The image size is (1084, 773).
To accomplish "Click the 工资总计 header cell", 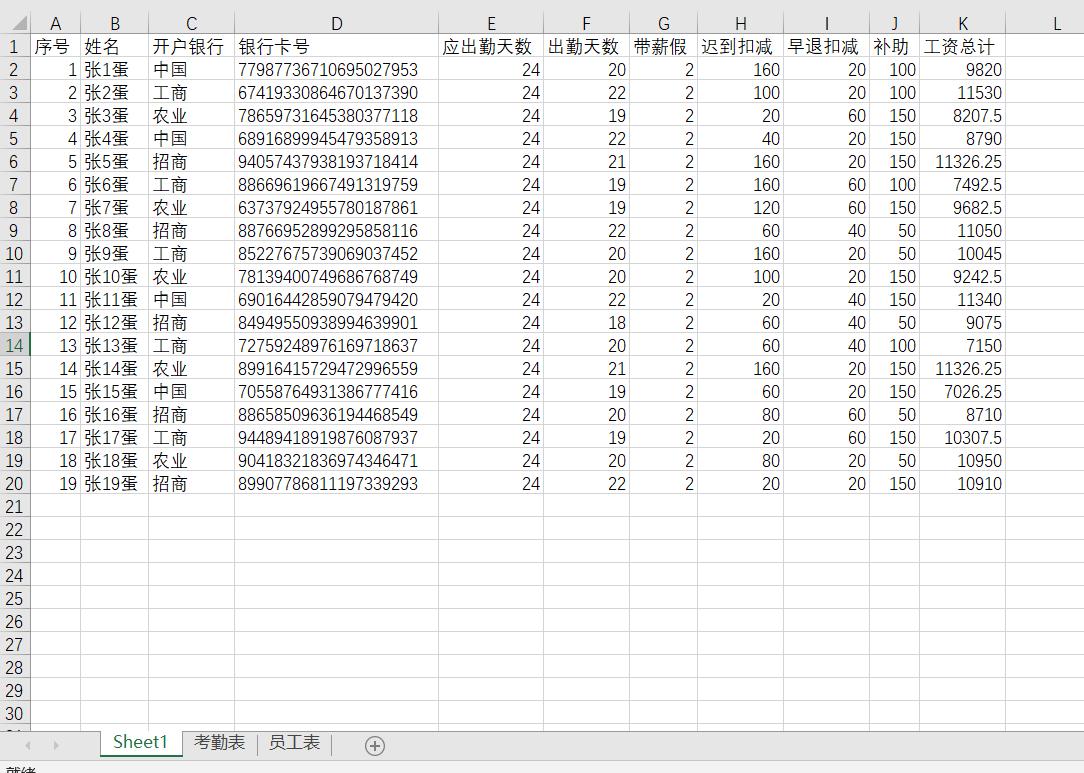I will 962,46.
